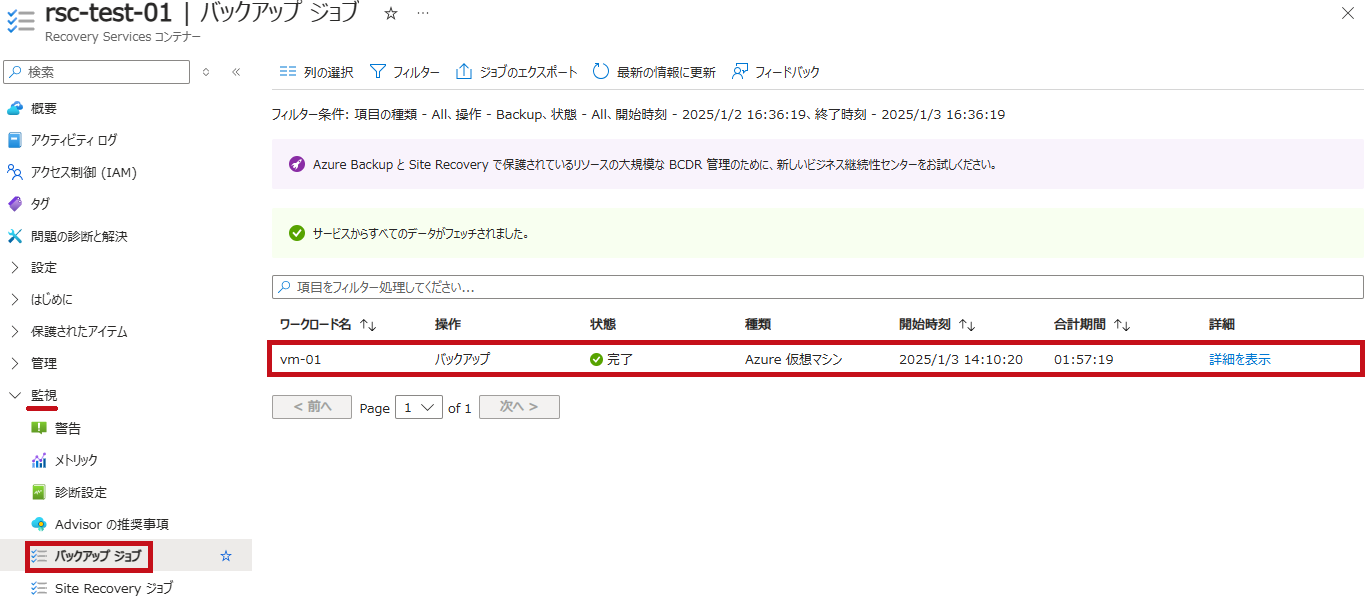The width and height of the screenshot is (1367, 604).
Task: Click the favorite star on the バックアップ ジョブ sidebar row
Action: [226, 556]
